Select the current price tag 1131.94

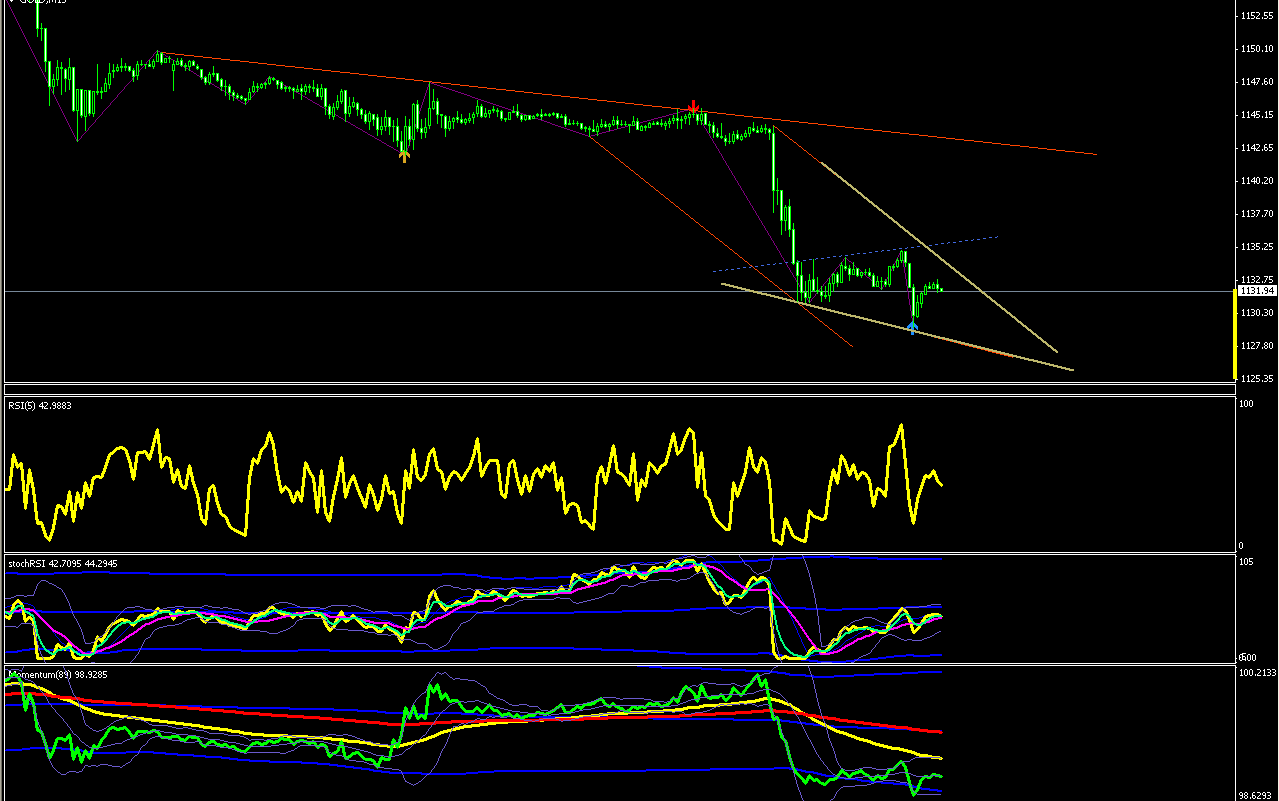tap(1256, 291)
